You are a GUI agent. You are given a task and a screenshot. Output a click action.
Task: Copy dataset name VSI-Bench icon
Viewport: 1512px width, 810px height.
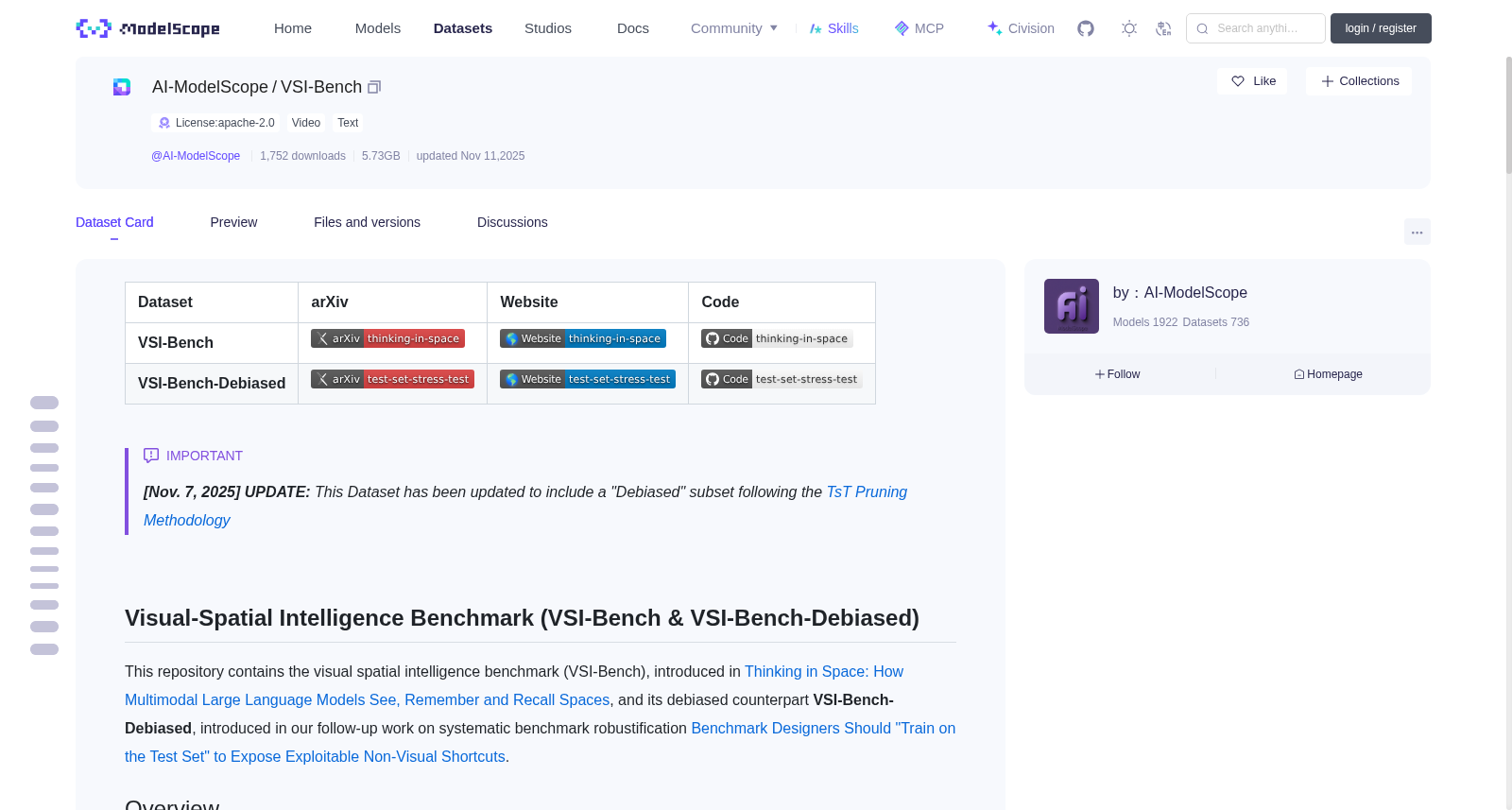click(374, 87)
